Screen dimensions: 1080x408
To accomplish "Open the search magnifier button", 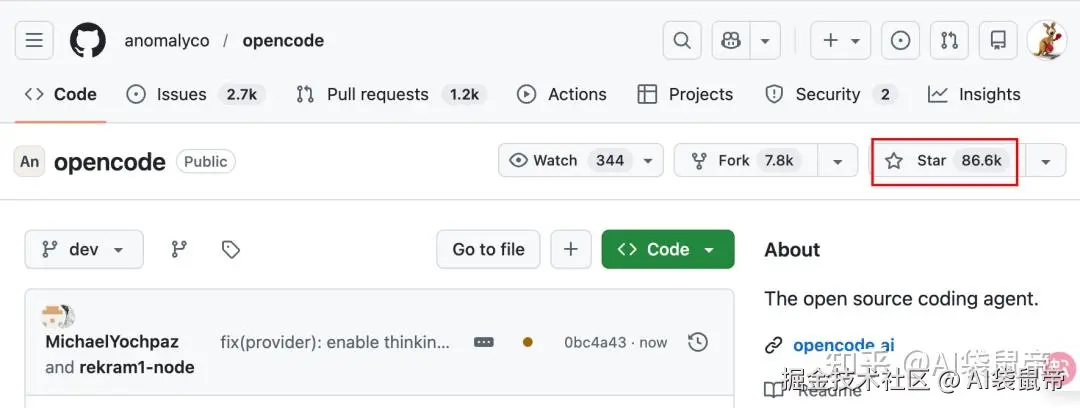I will pos(682,41).
